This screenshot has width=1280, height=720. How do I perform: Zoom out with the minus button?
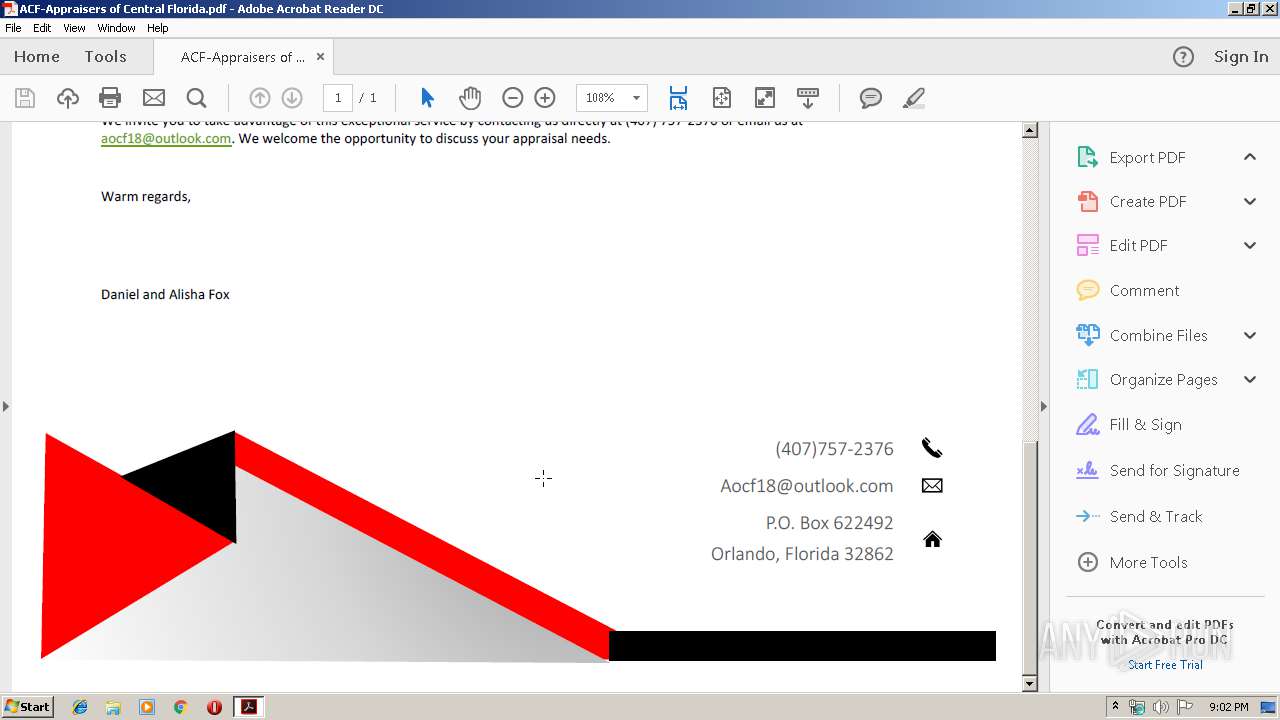click(512, 98)
